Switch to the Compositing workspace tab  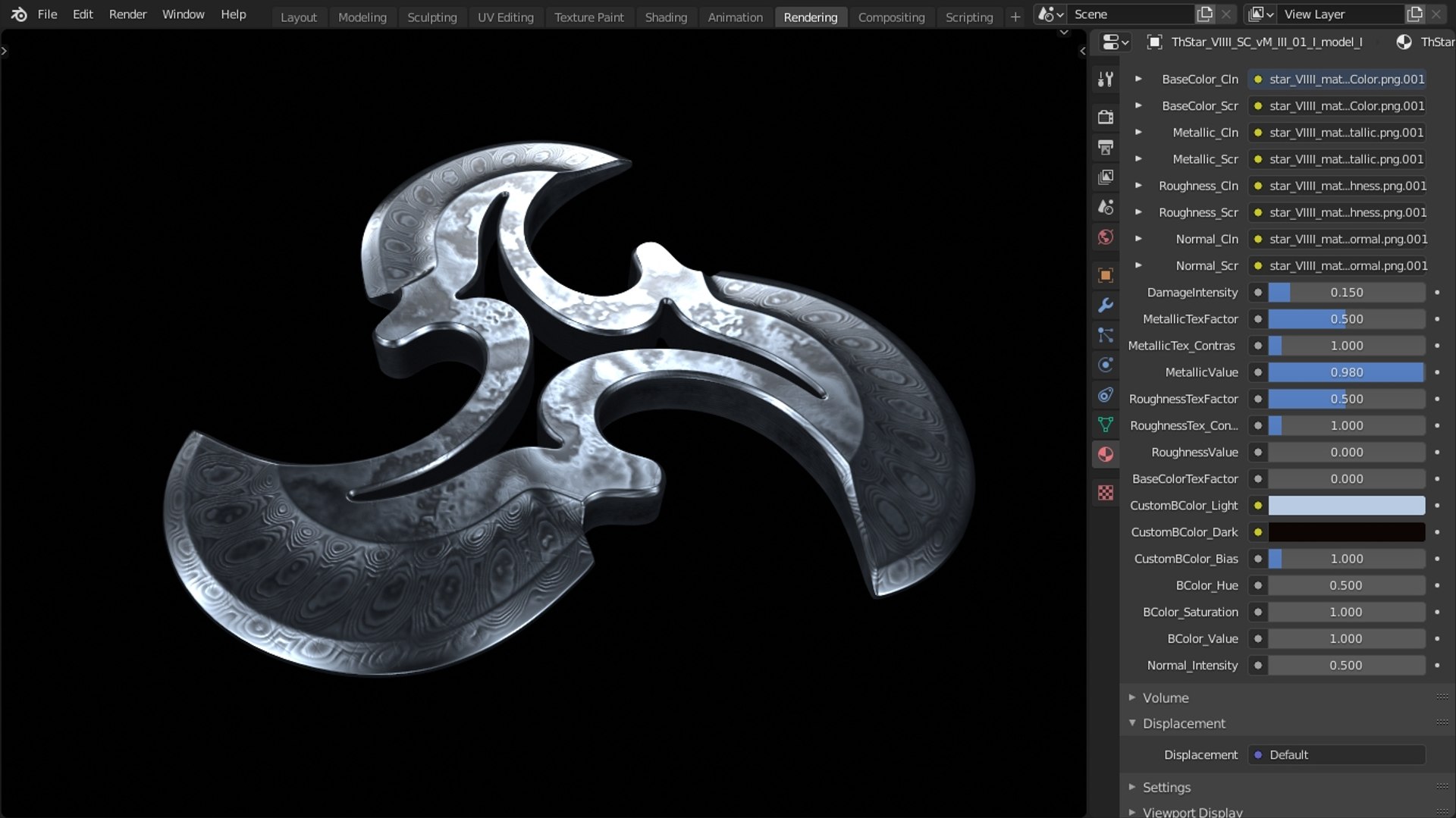coord(891,17)
